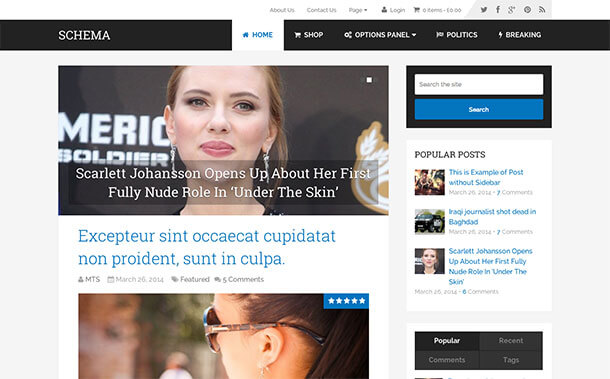Open 7 Comments under Example of Post
This screenshot has width=610, height=379.
(x=515, y=193)
